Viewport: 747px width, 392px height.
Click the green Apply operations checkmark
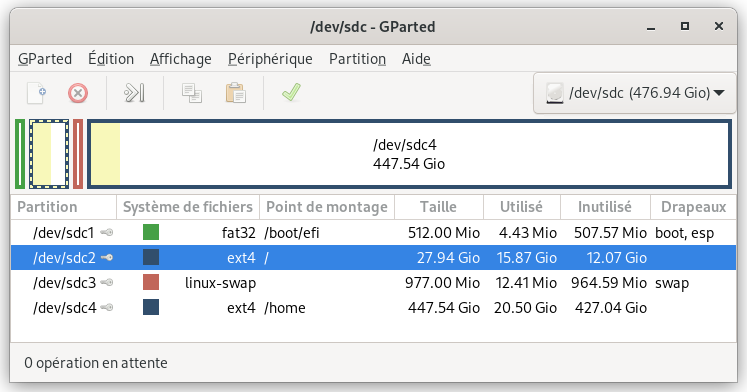point(291,92)
